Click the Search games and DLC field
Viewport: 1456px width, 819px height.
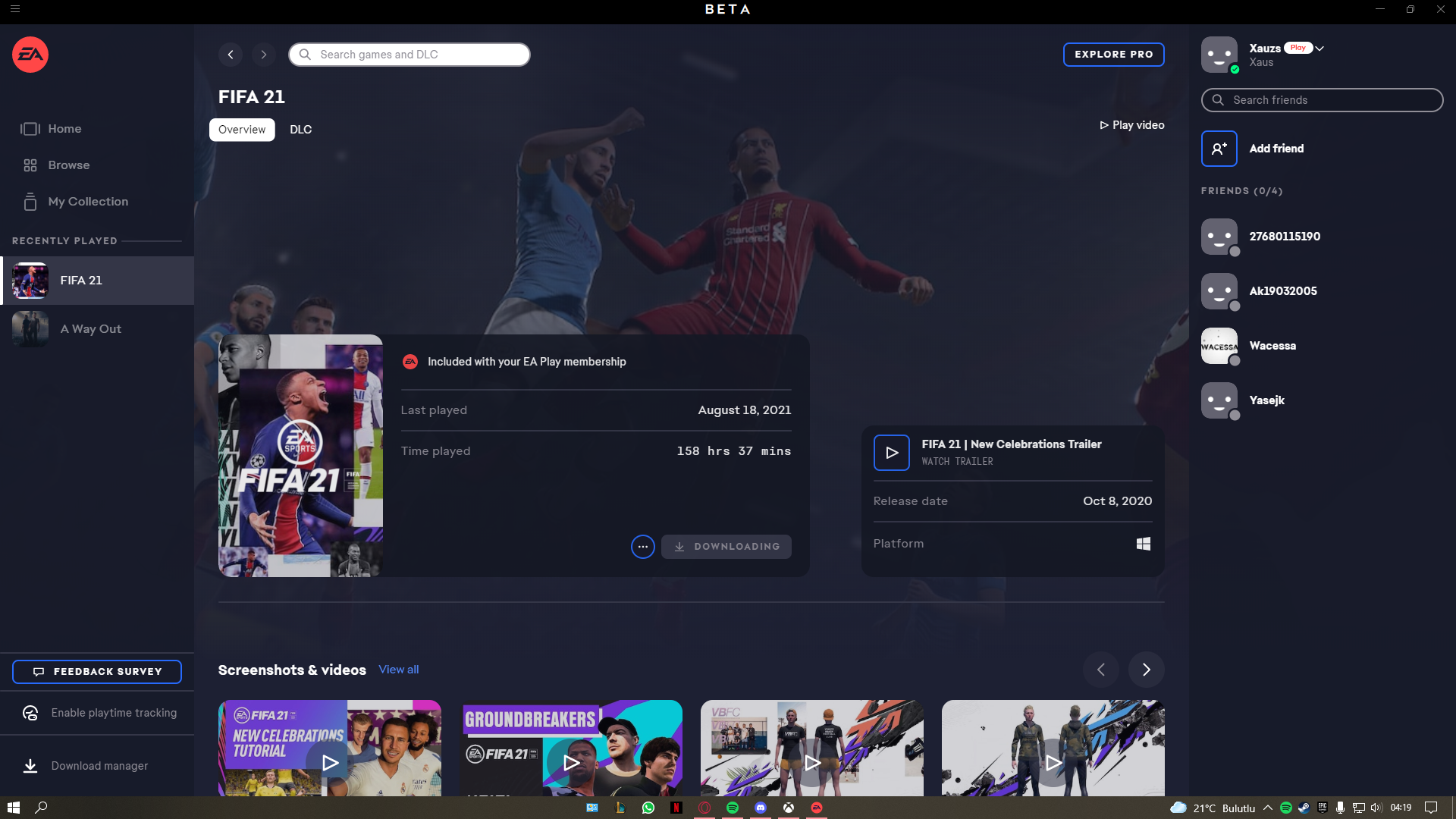click(x=409, y=55)
